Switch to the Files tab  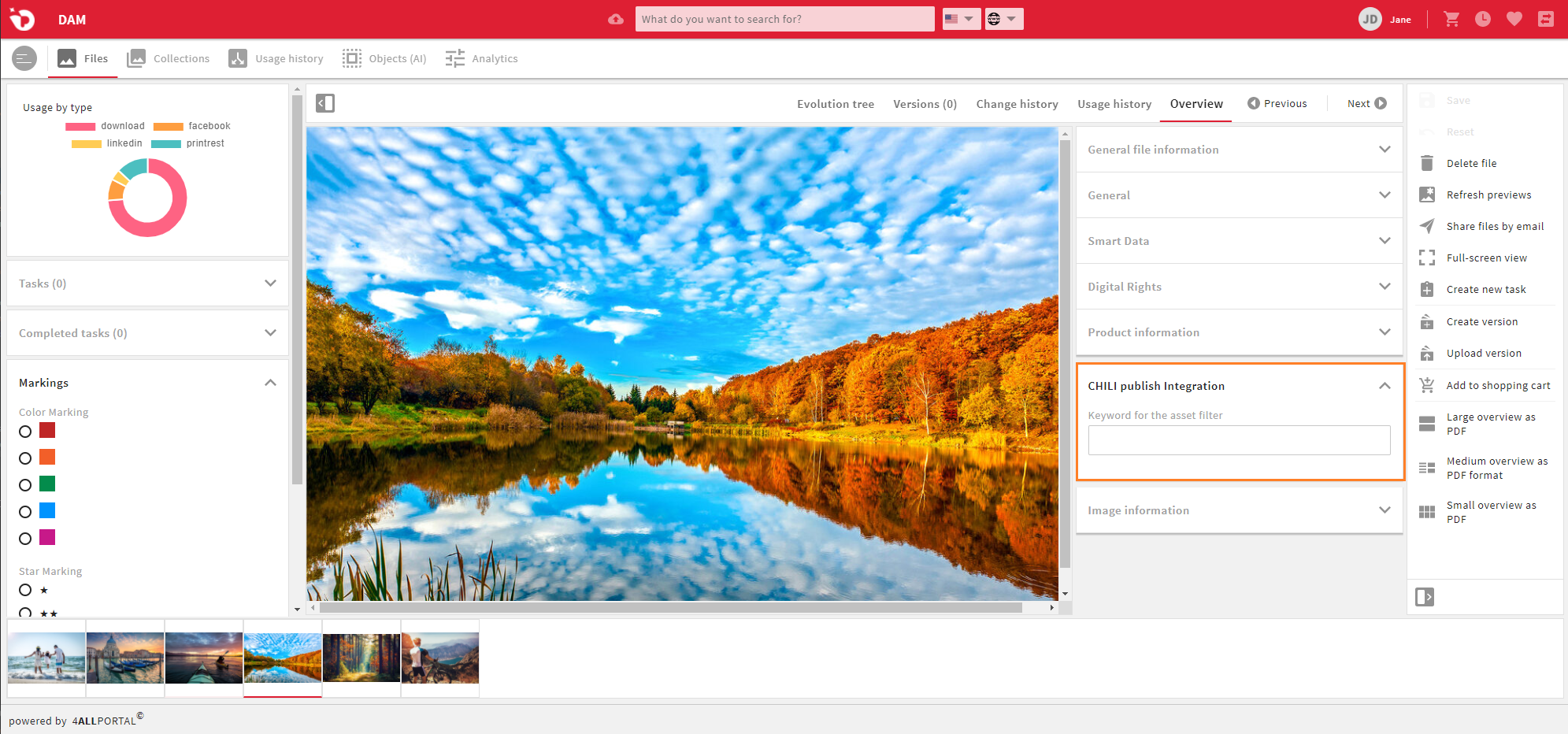coord(83,58)
